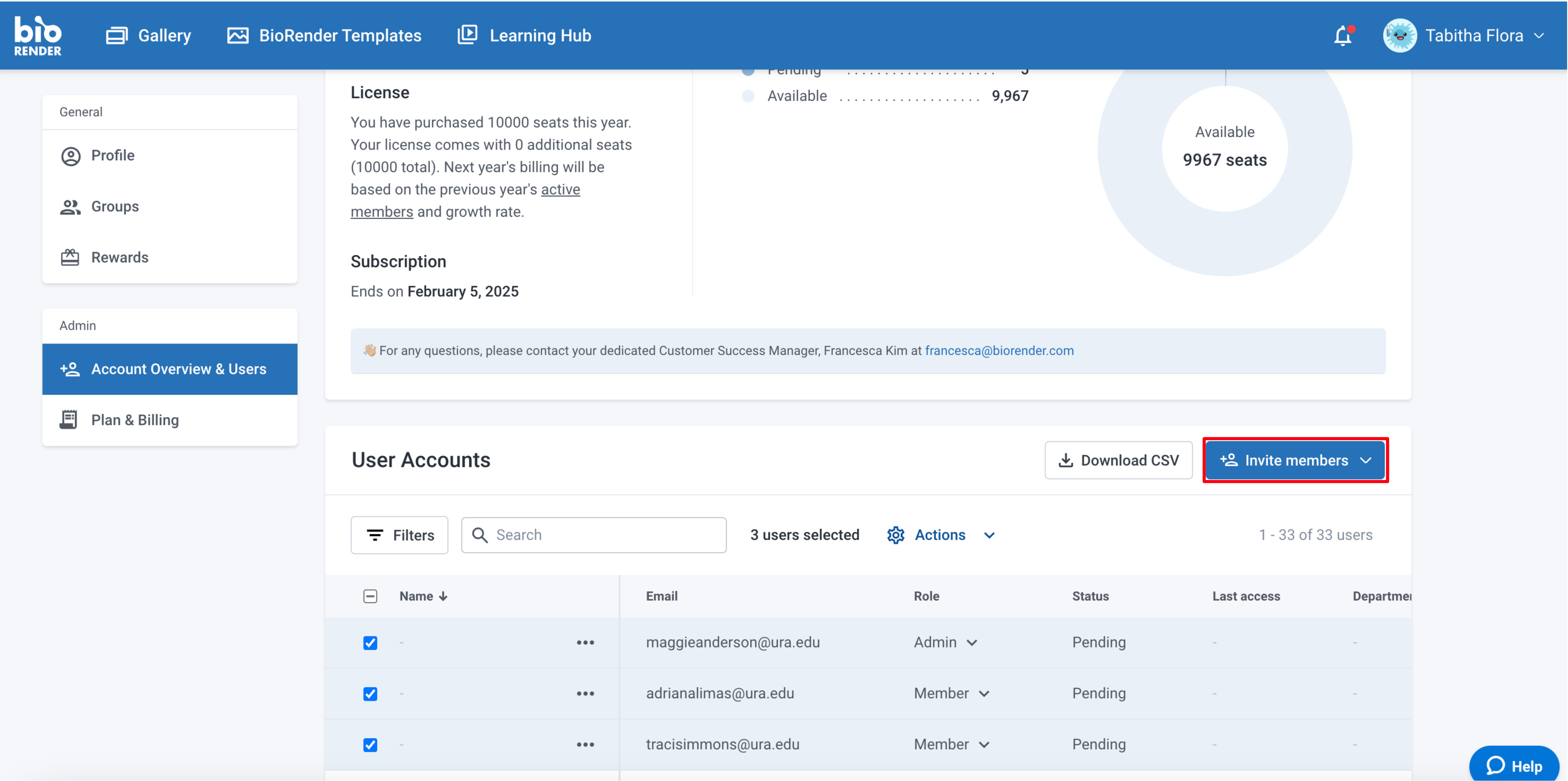The width and height of the screenshot is (1568, 781).
Task: Expand the Tabitha Flora account menu chevron
Action: coord(1539,36)
